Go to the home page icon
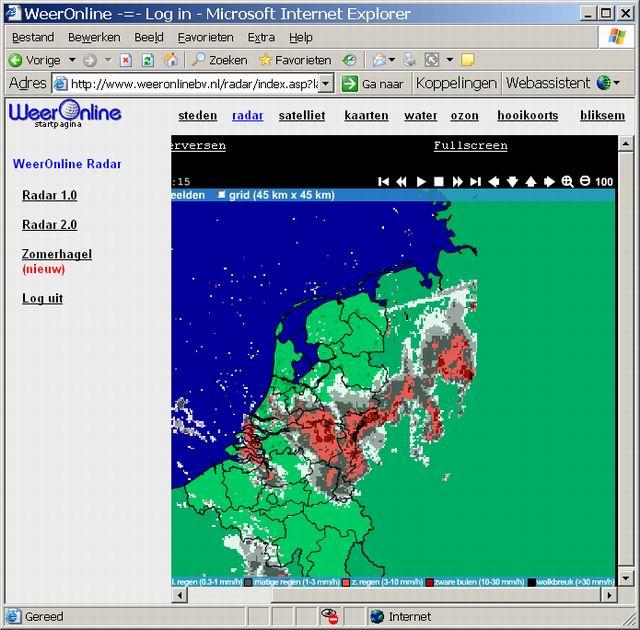The width and height of the screenshot is (640, 630). pyautogui.click(x=171, y=60)
